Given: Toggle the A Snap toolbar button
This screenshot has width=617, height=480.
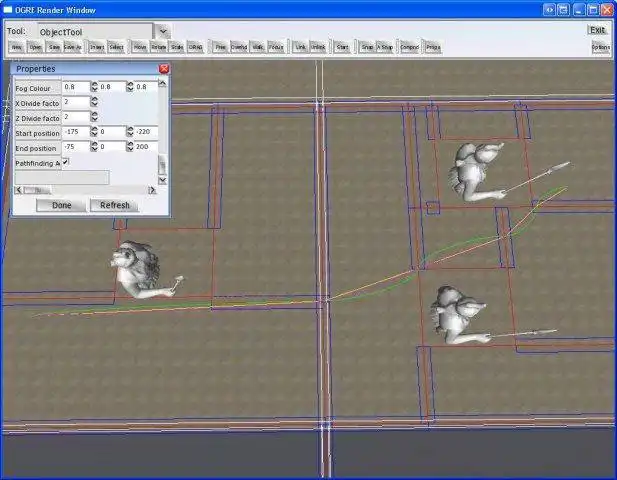Looking at the screenshot, I should 385,47.
